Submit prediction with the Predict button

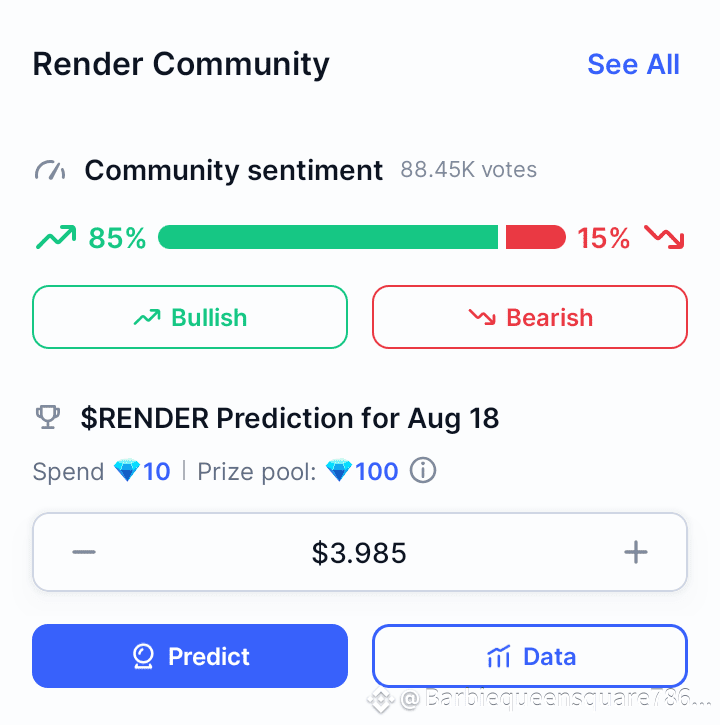(190, 656)
